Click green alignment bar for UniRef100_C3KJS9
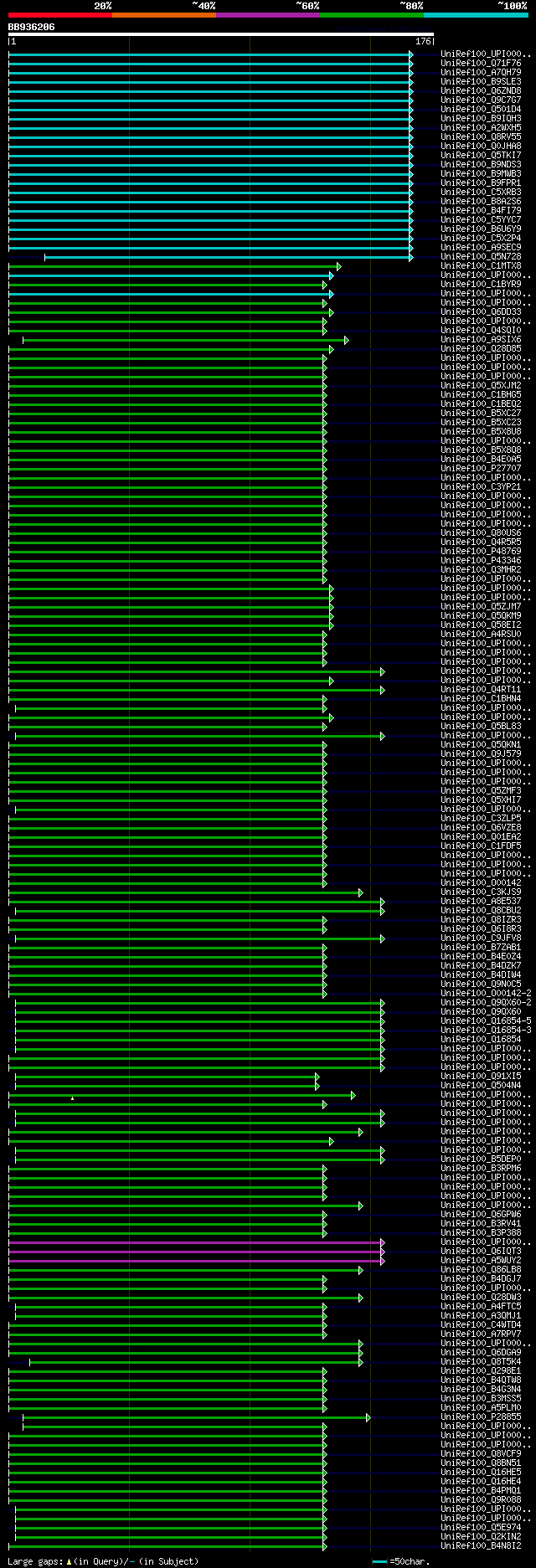 pyautogui.click(x=185, y=892)
